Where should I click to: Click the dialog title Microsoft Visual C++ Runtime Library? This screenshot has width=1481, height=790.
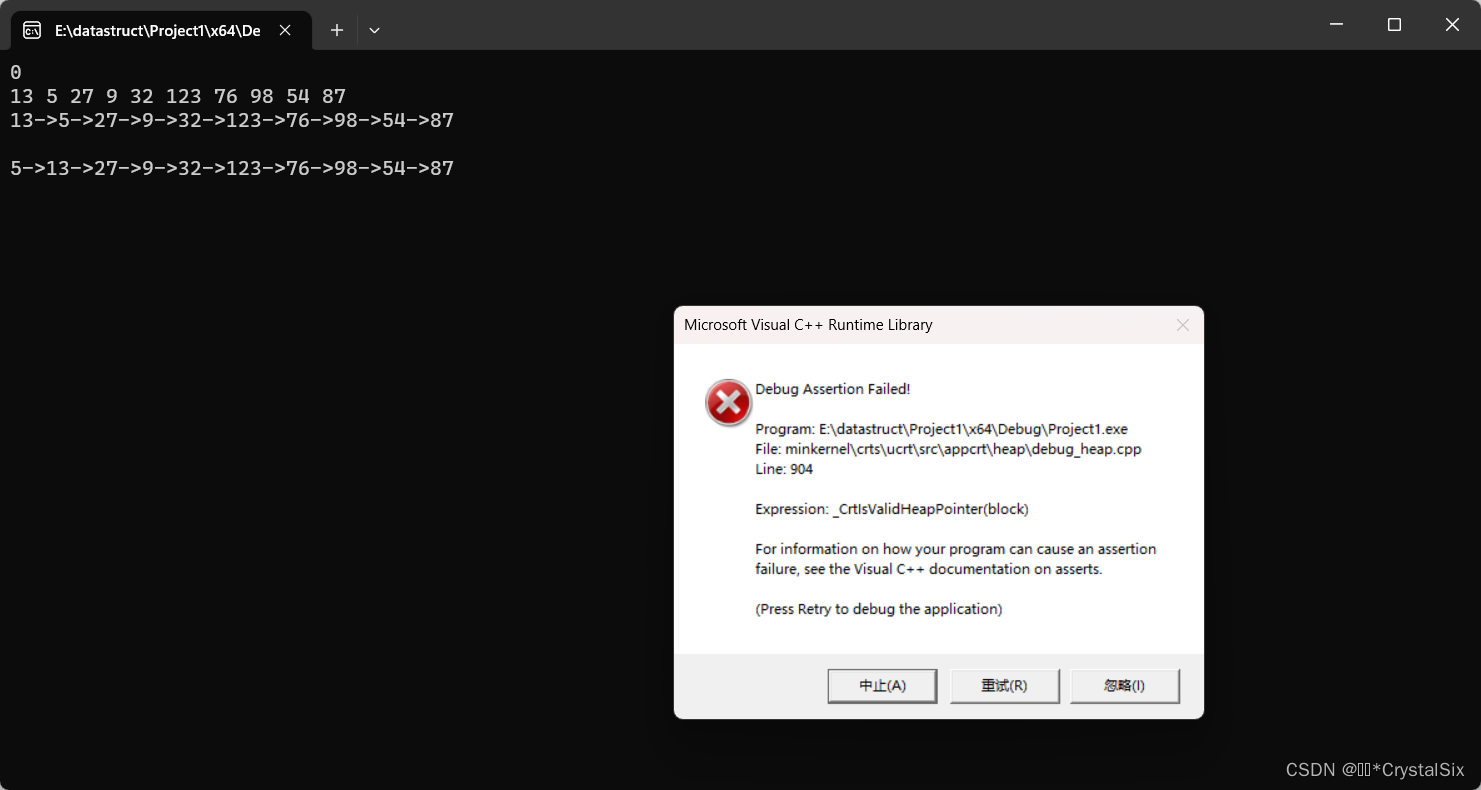pyautogui.click(x=807, y=325)
